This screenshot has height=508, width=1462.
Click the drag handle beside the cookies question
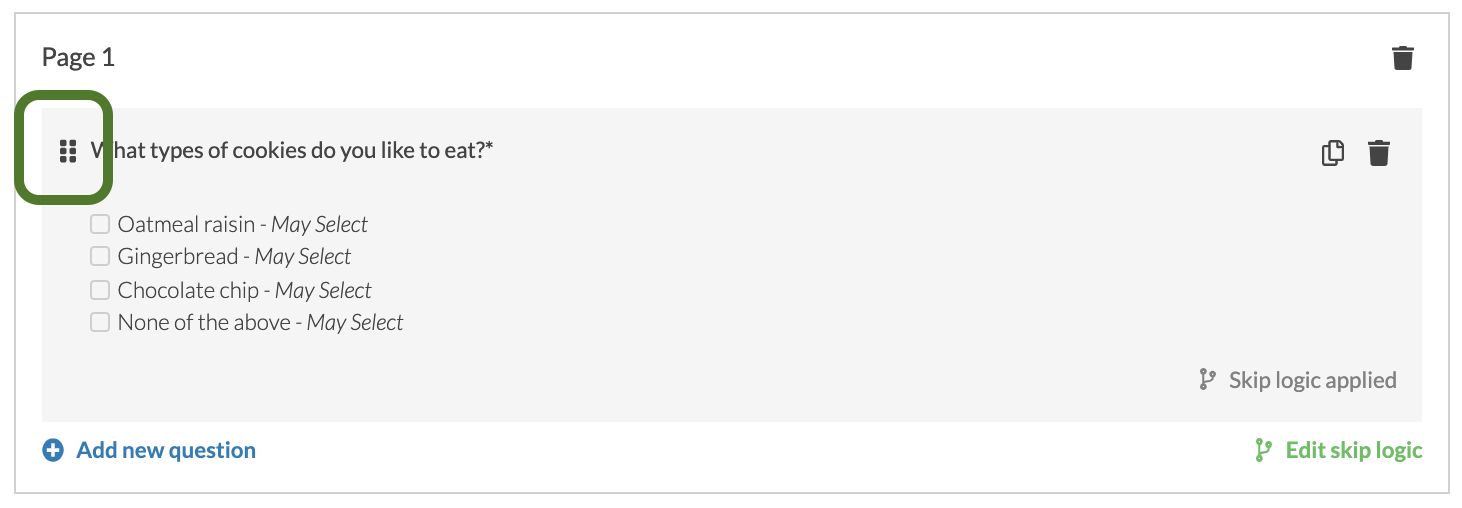point(68,152)
